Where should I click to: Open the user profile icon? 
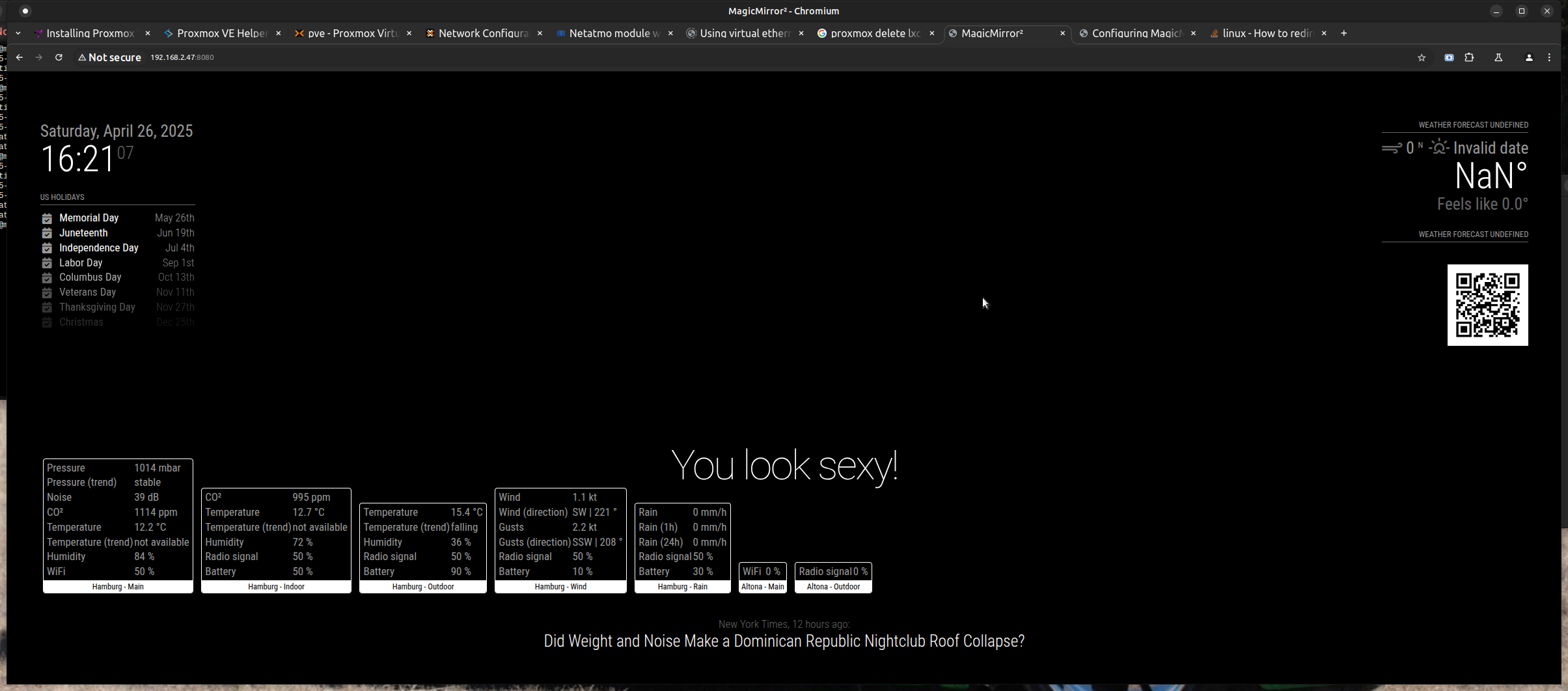[1529, 57]
